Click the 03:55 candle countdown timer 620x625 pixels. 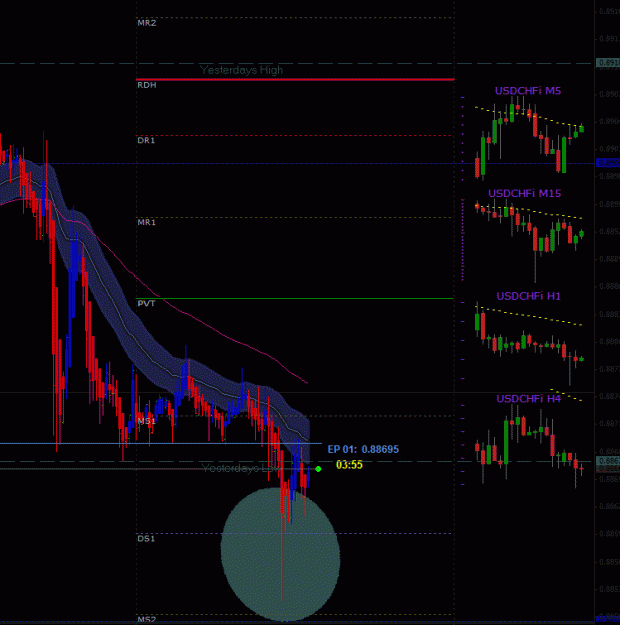coord(349,465)
